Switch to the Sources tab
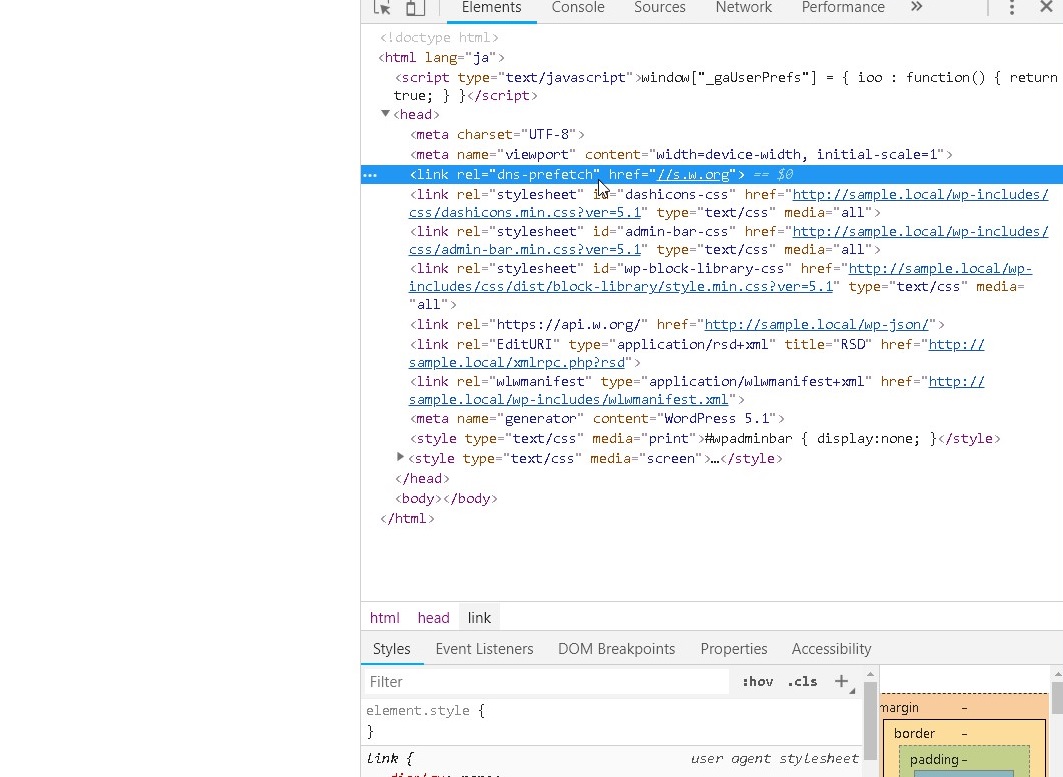This screenshot has height=777, width=1063. (x=659, y=8)
